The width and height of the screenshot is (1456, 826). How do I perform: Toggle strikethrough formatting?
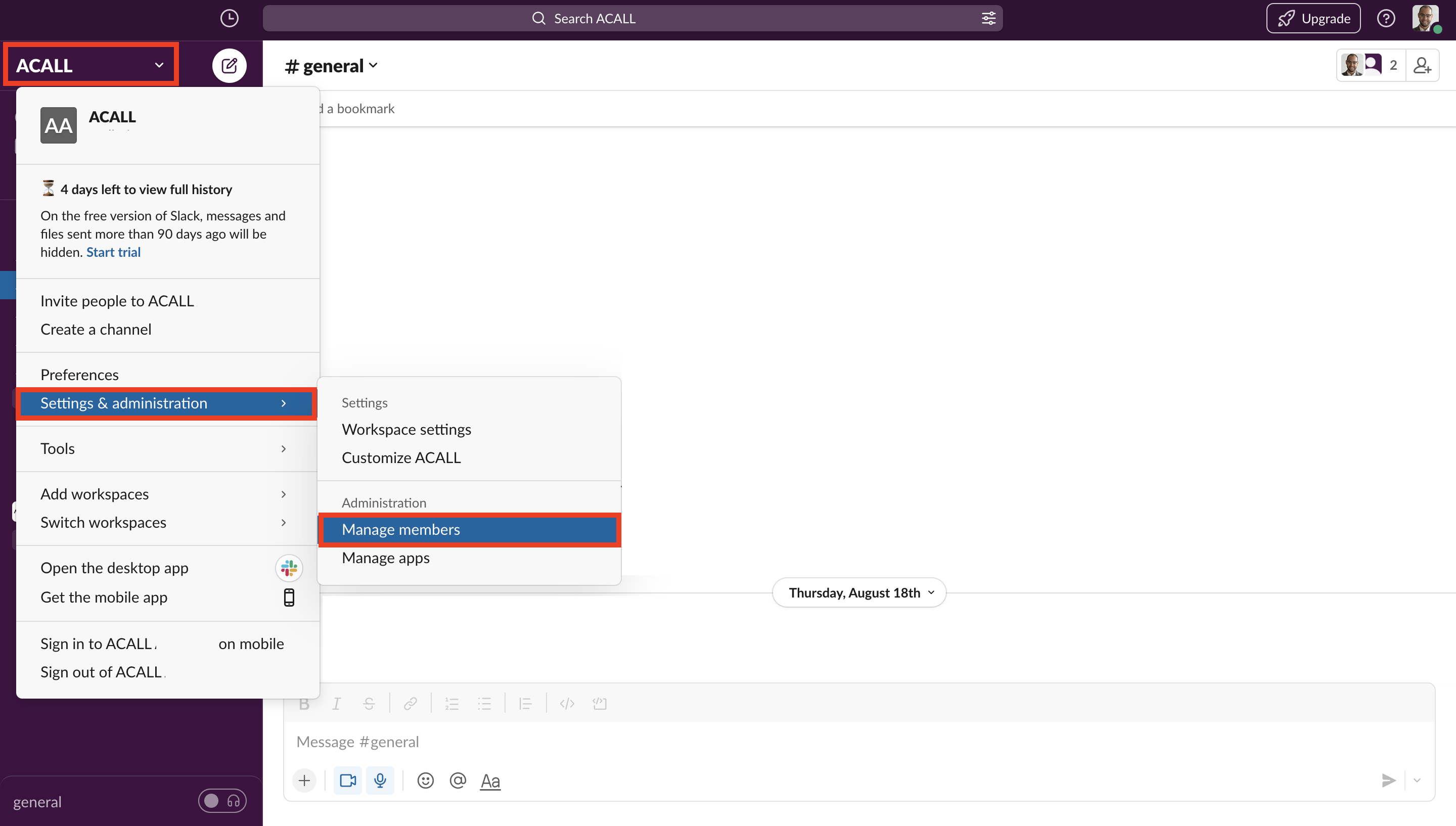coord(369,704)
